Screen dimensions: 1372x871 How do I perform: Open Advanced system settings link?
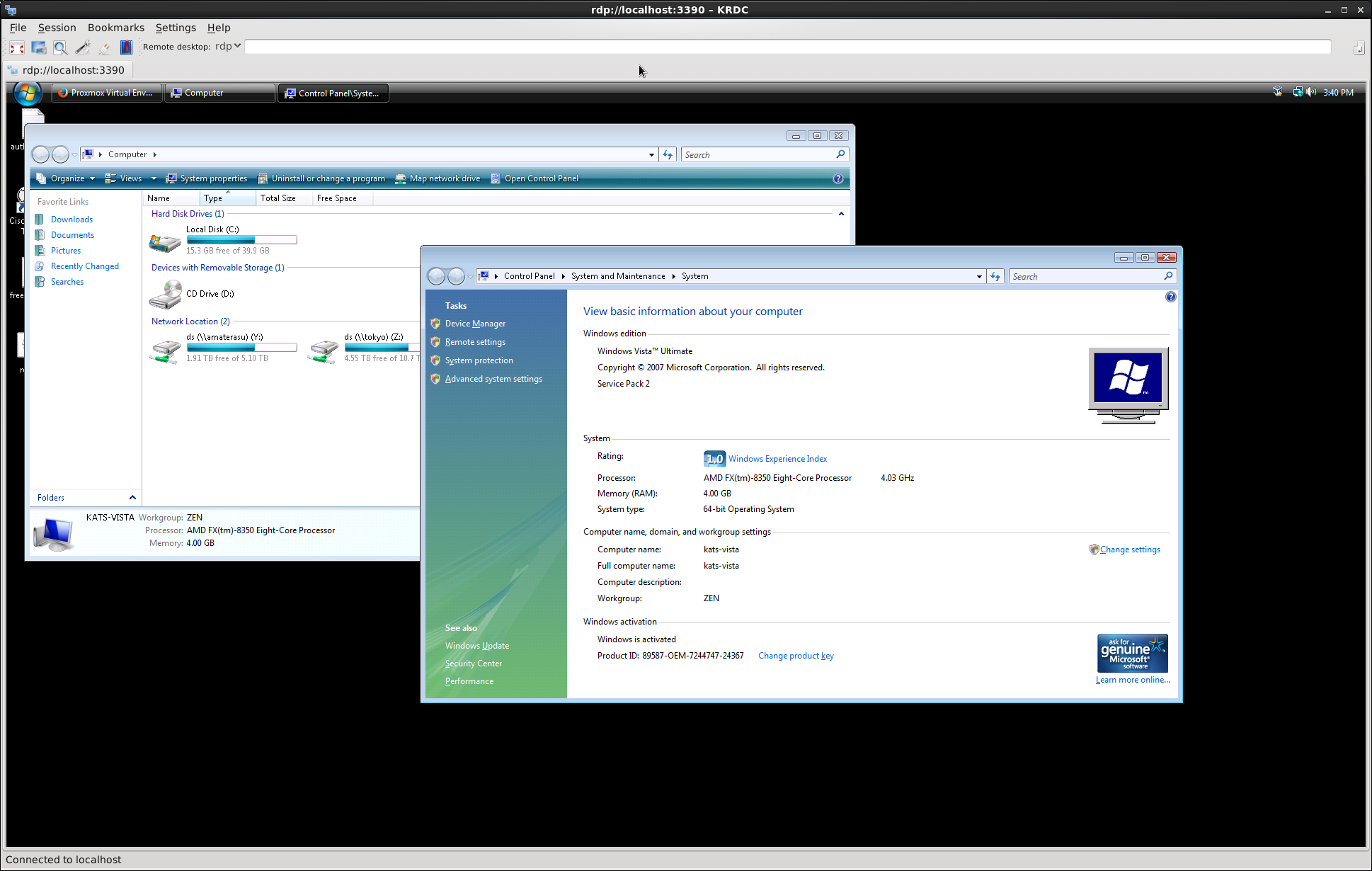click(x=493, y=379)
